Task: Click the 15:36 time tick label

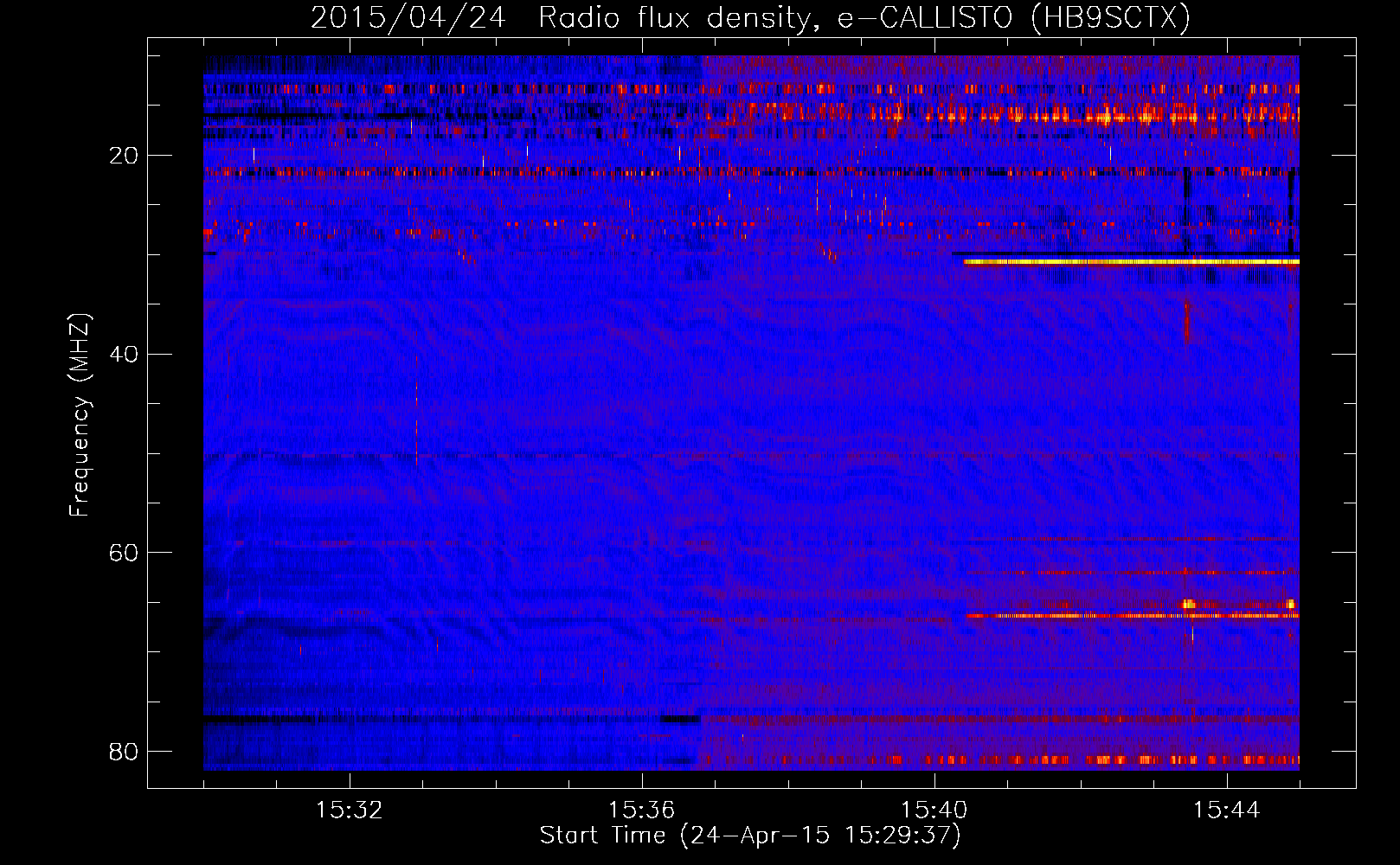Action: (642, 811)
